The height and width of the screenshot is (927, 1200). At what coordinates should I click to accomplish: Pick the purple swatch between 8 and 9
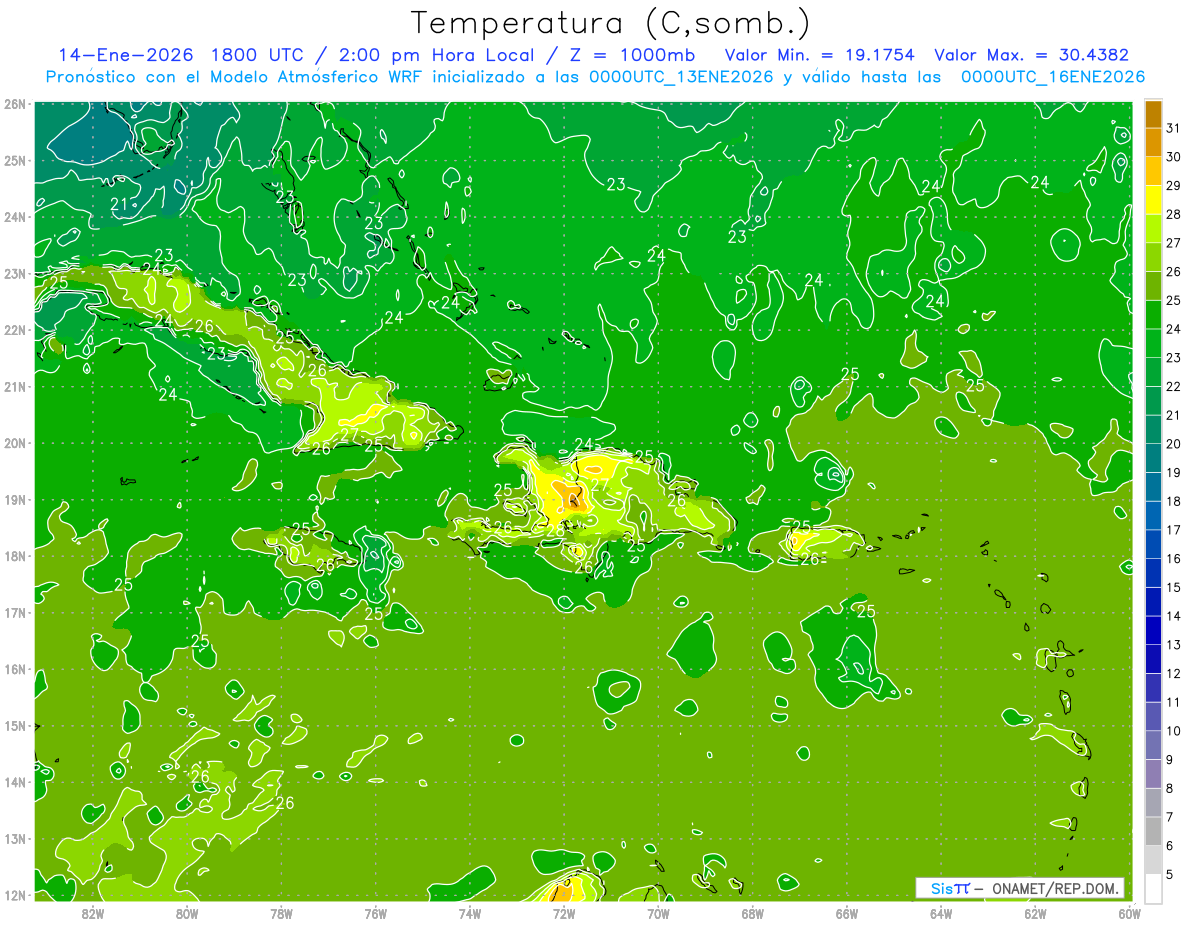pyautogui.click(x=1153, y=774)
